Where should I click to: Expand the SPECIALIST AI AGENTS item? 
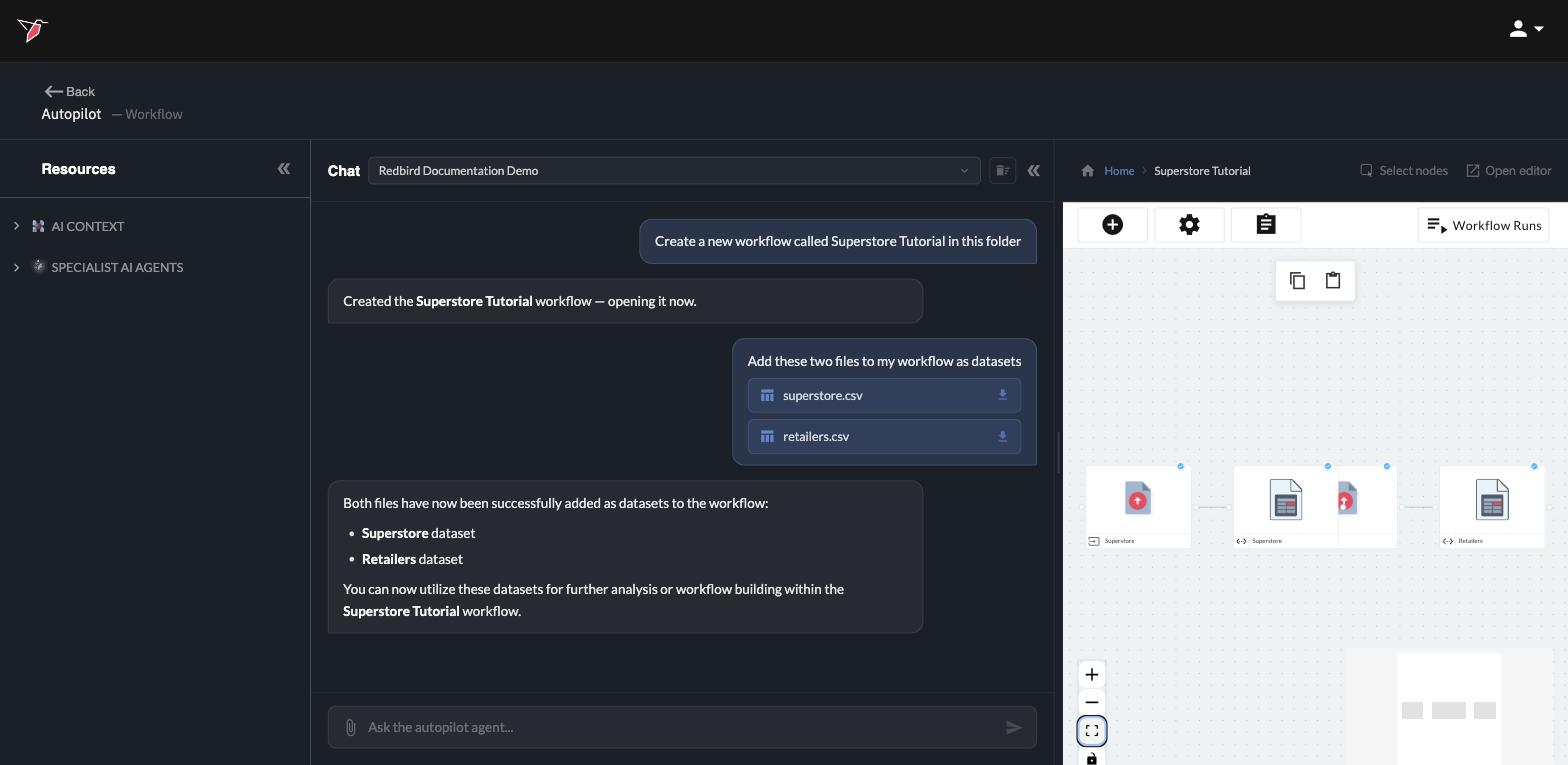point(16,267)
